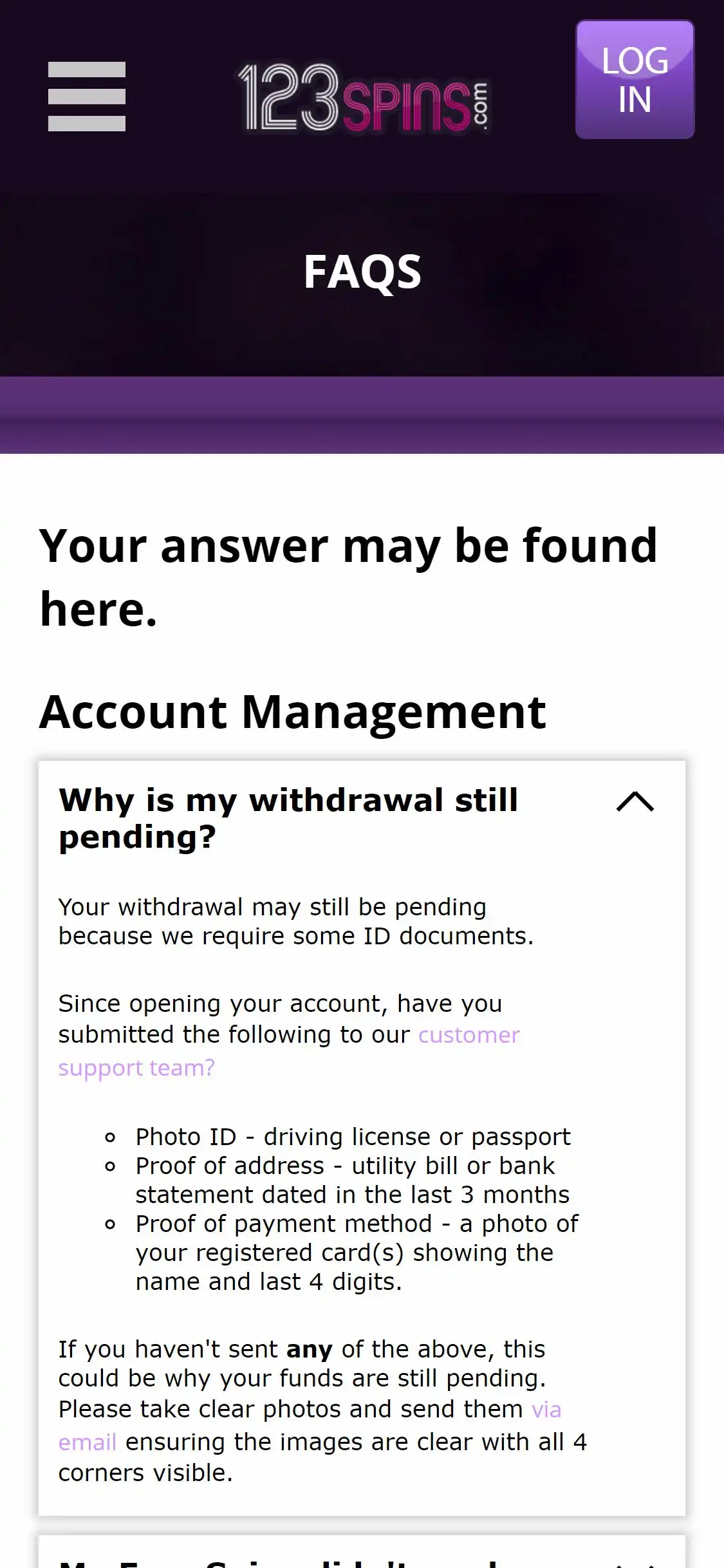Click the purple banner strip below FAQS
The image size is (724, 1568).
[362, 415]
